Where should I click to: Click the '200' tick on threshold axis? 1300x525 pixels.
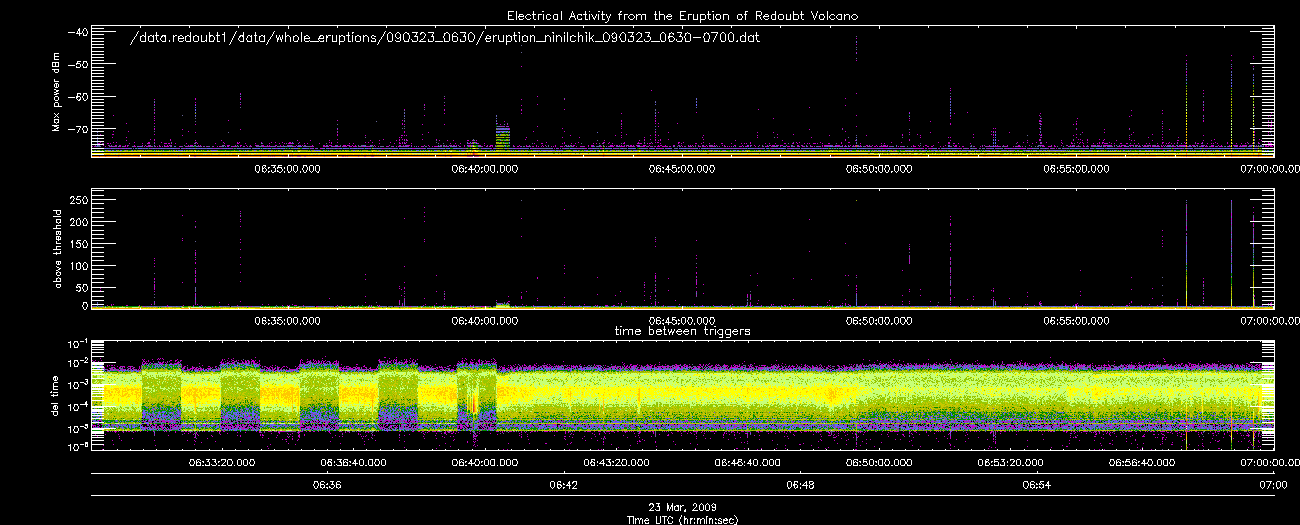(78, 222)
